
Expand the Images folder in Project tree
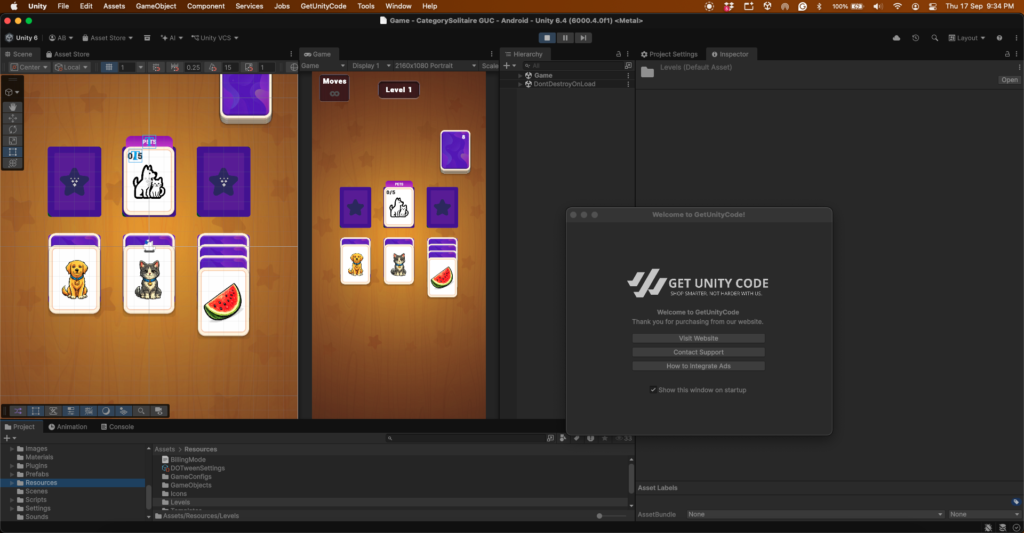pyautogui.click(x=12, y=449)
